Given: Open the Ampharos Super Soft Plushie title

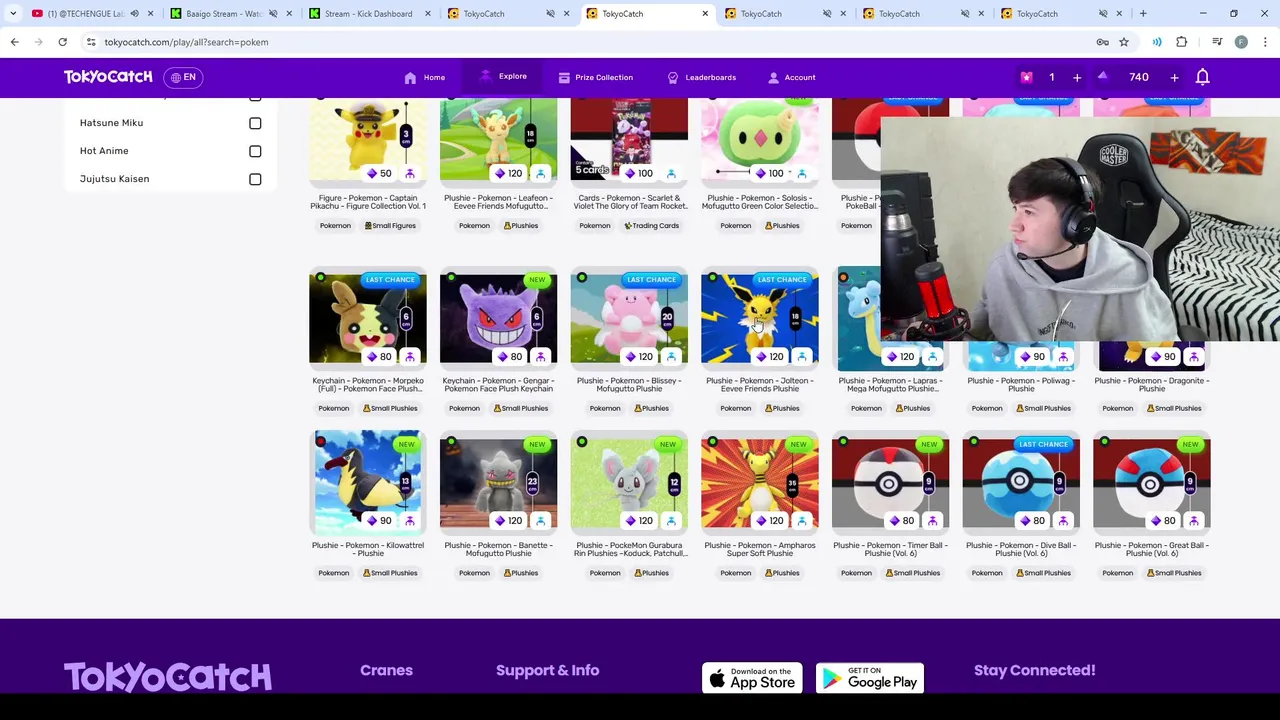Looking at the screenshot, I should coord(760,549).
